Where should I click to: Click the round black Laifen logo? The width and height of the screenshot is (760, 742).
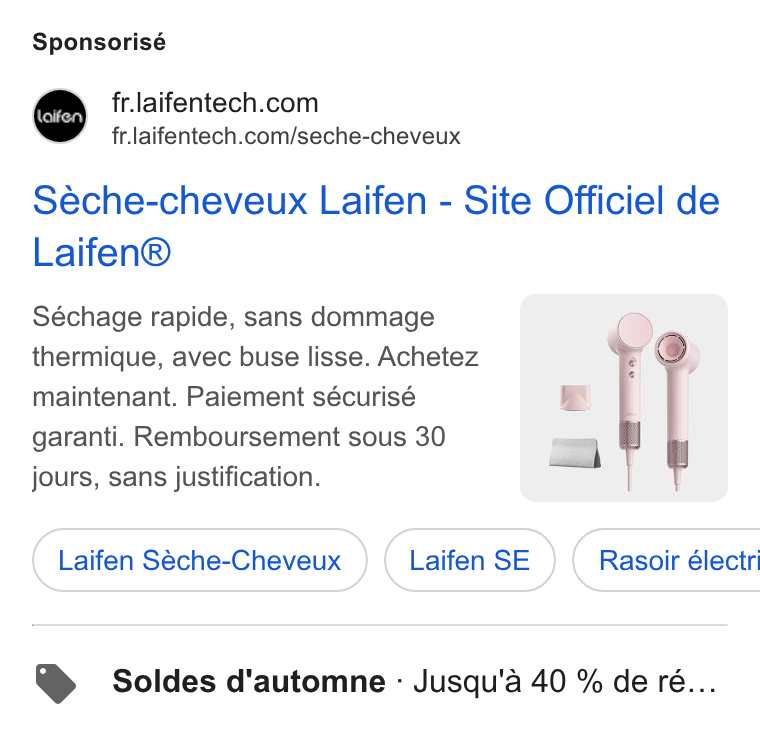click(x=60, y=116)
